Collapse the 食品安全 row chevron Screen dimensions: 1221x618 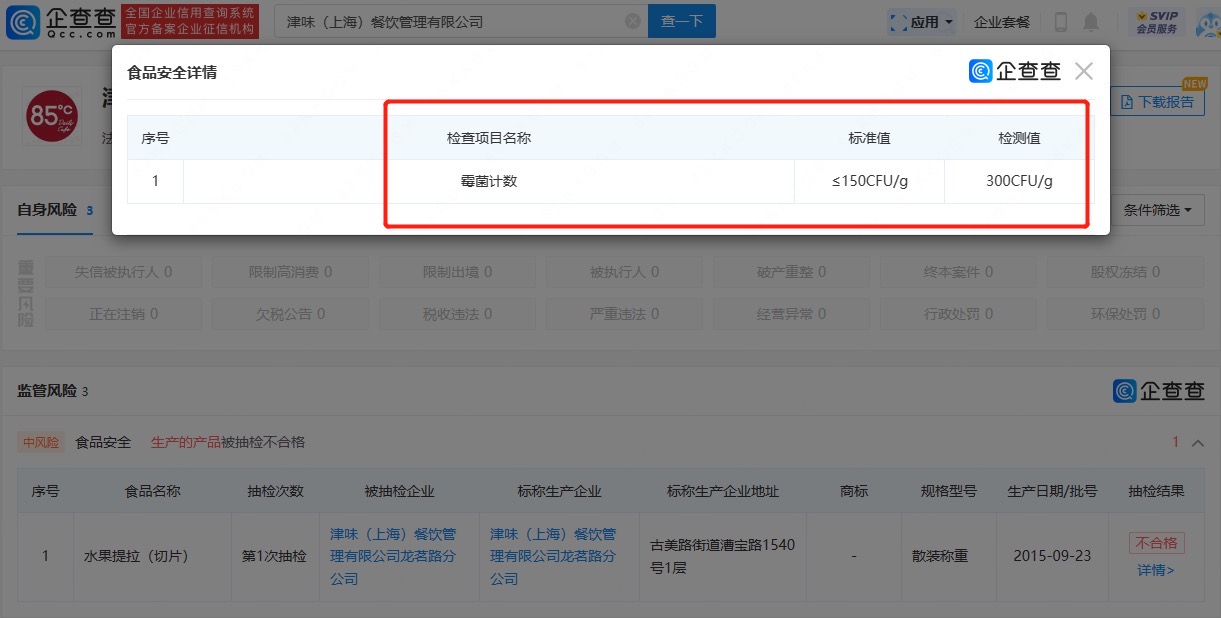(1198, 443)
